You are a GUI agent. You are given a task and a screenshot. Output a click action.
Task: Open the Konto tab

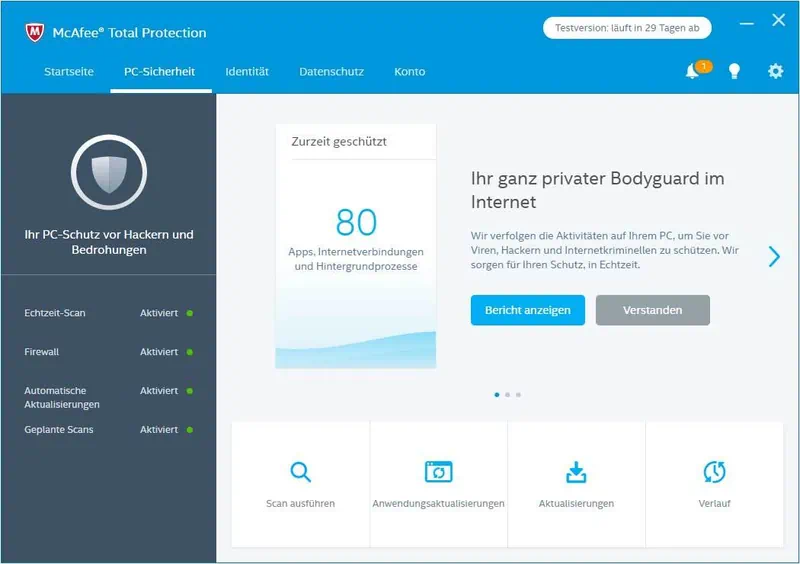click(x=410, y=72)
